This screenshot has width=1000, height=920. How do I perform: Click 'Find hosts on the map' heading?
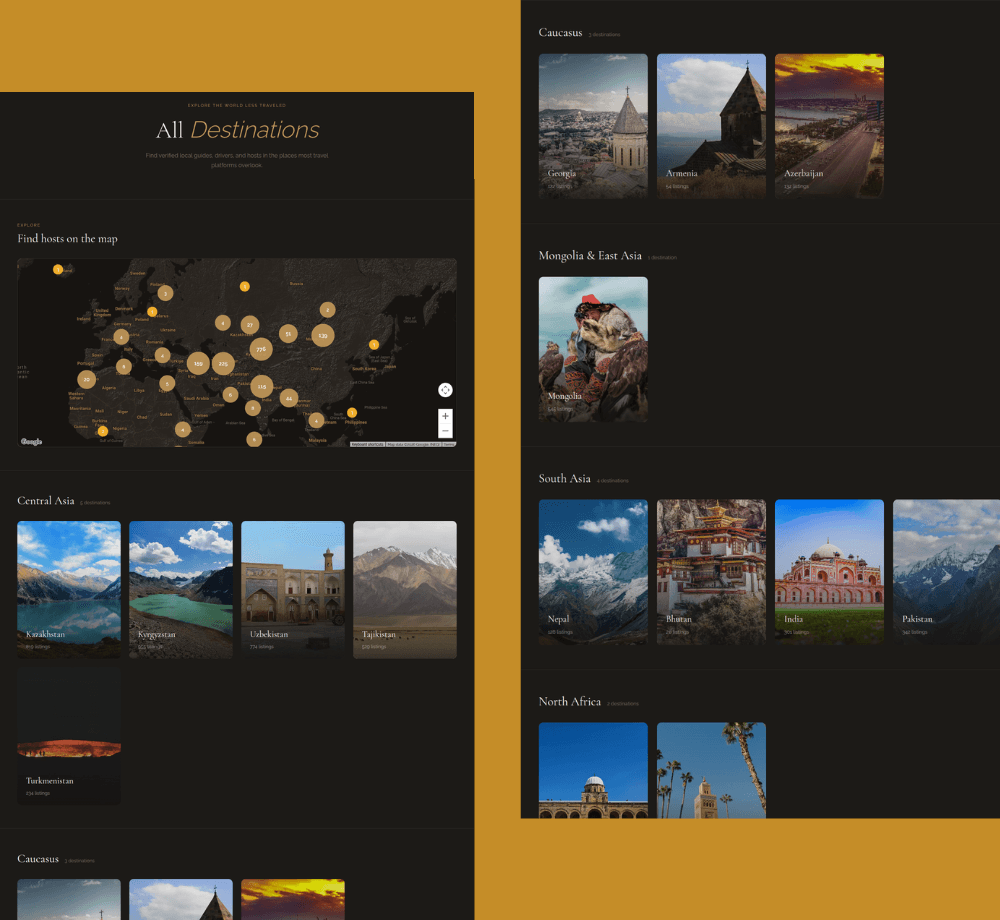pos(68,238)
